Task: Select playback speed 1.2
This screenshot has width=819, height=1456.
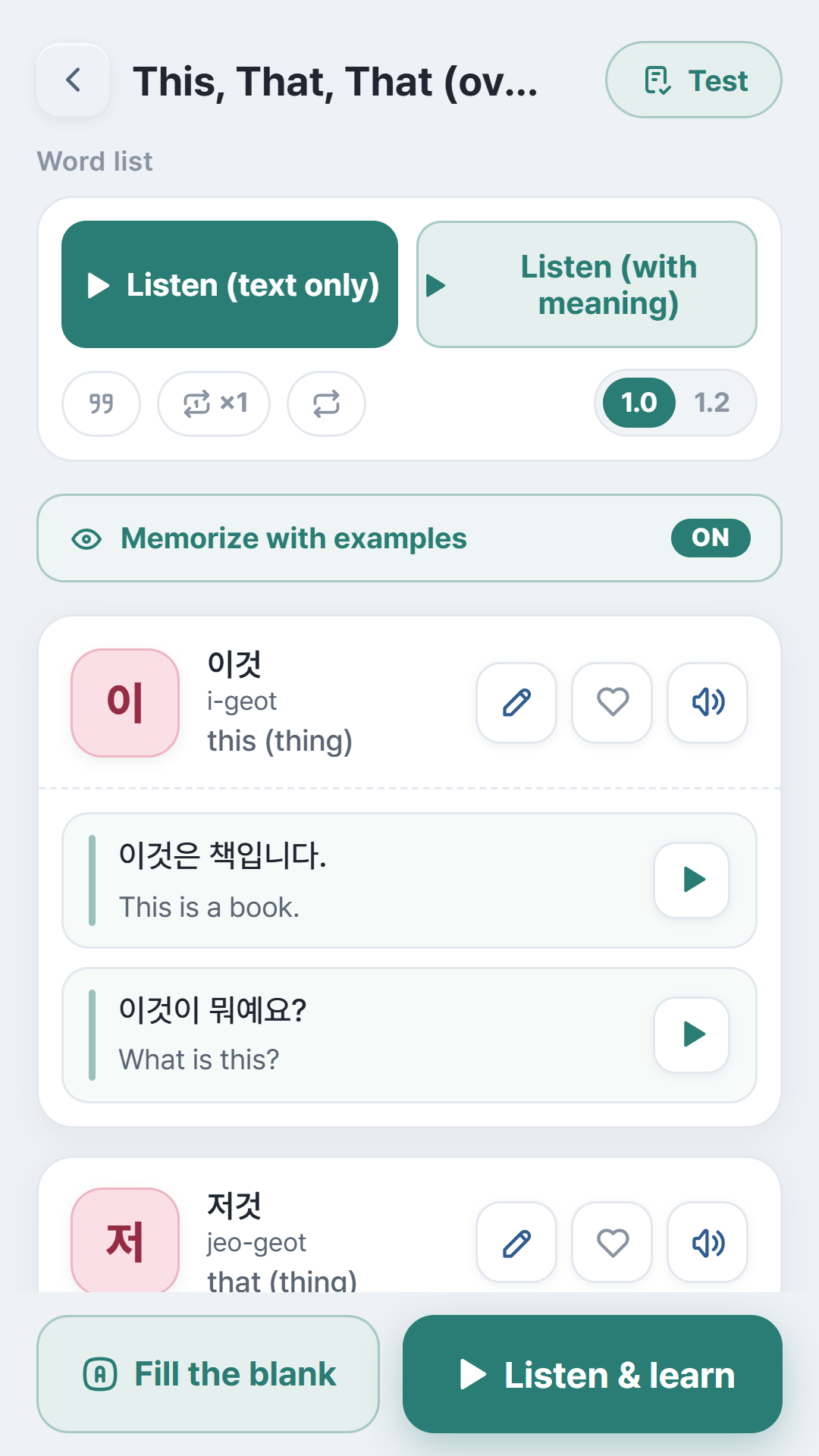Action: point(712,403)
